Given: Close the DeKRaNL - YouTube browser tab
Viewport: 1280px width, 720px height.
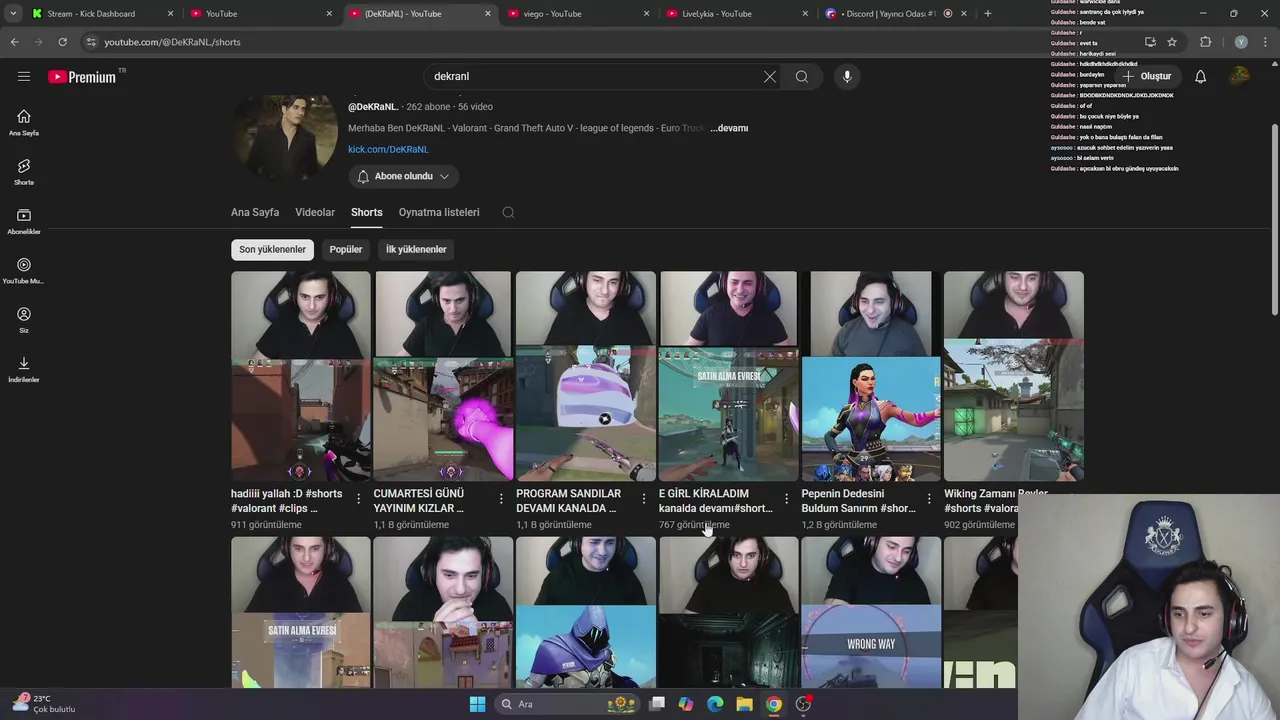Looking at the screenshot, I should pyautogui.click(x=488, y=14).
